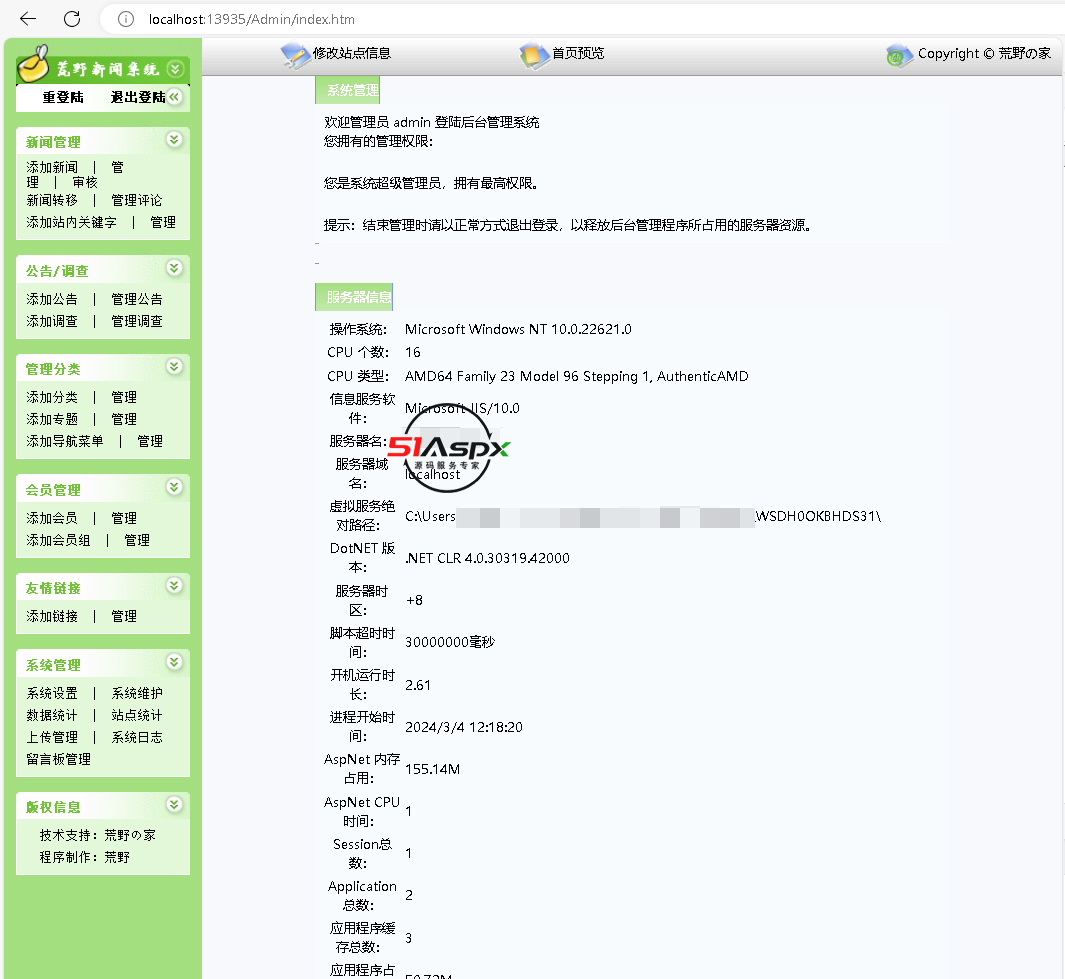The height and width of the screenshot is (979, 1065).
Task: Click the 修改站点信息 pencil icon
Action: point(295,56)
